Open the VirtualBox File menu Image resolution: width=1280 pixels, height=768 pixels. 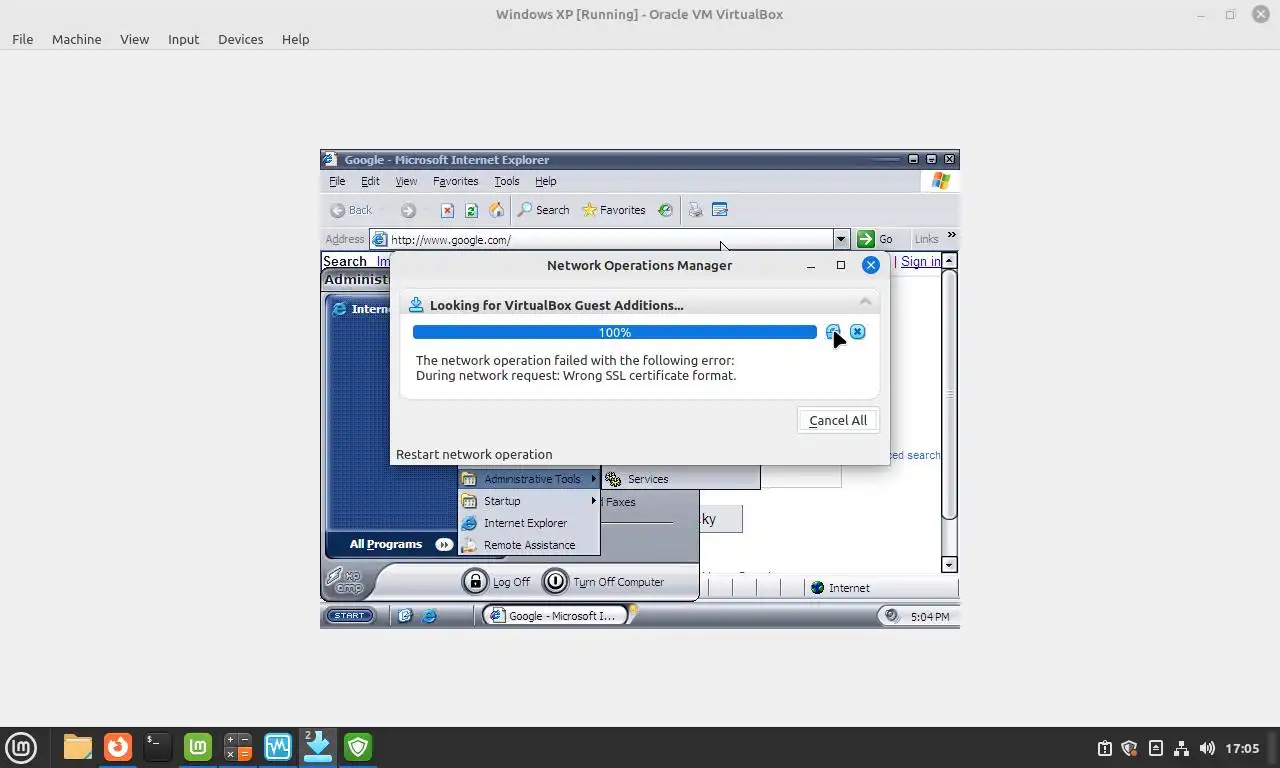[22, 39]
